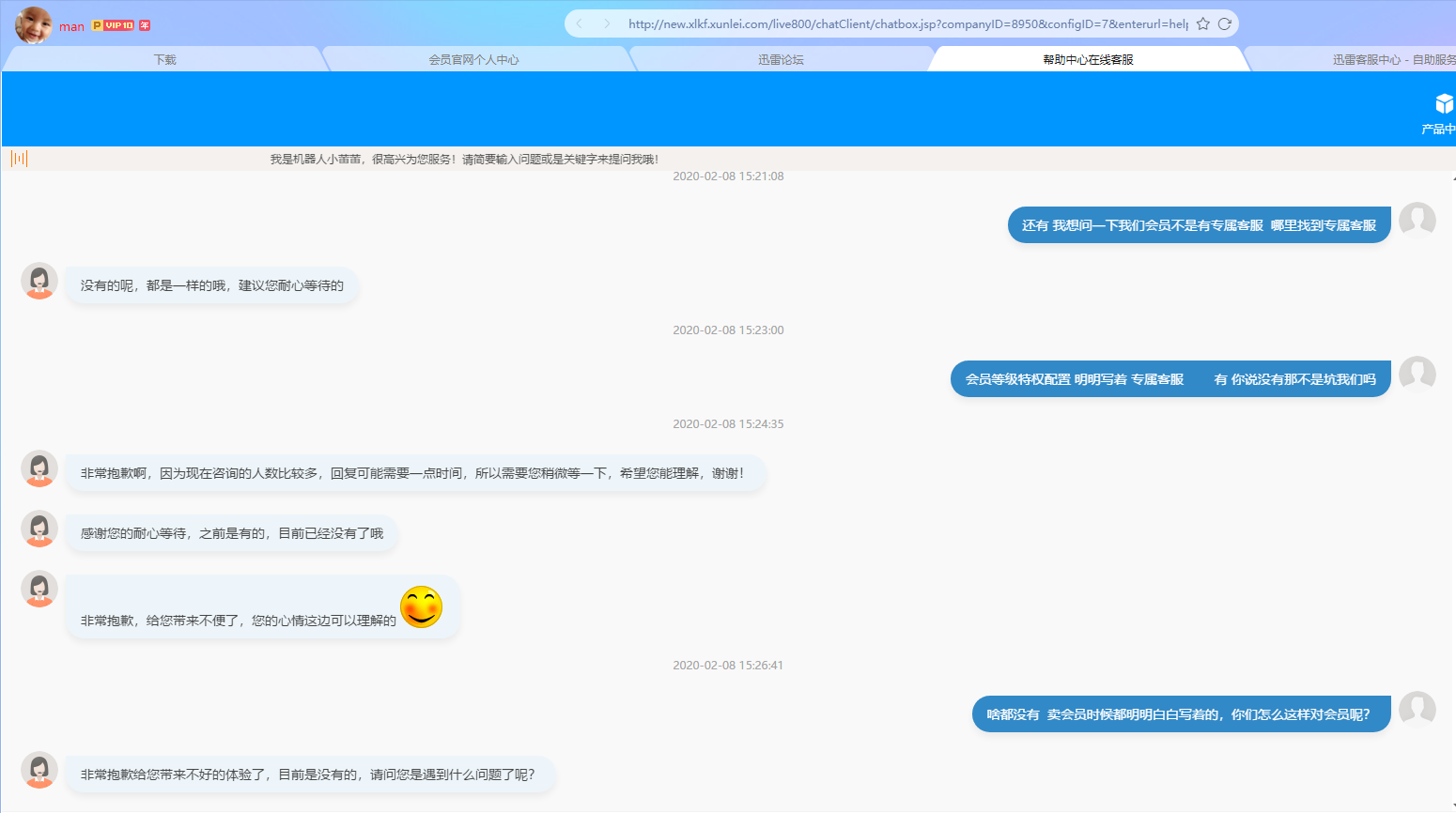
Task: Click the orange announcement sound icon
Action: (19, 158)
